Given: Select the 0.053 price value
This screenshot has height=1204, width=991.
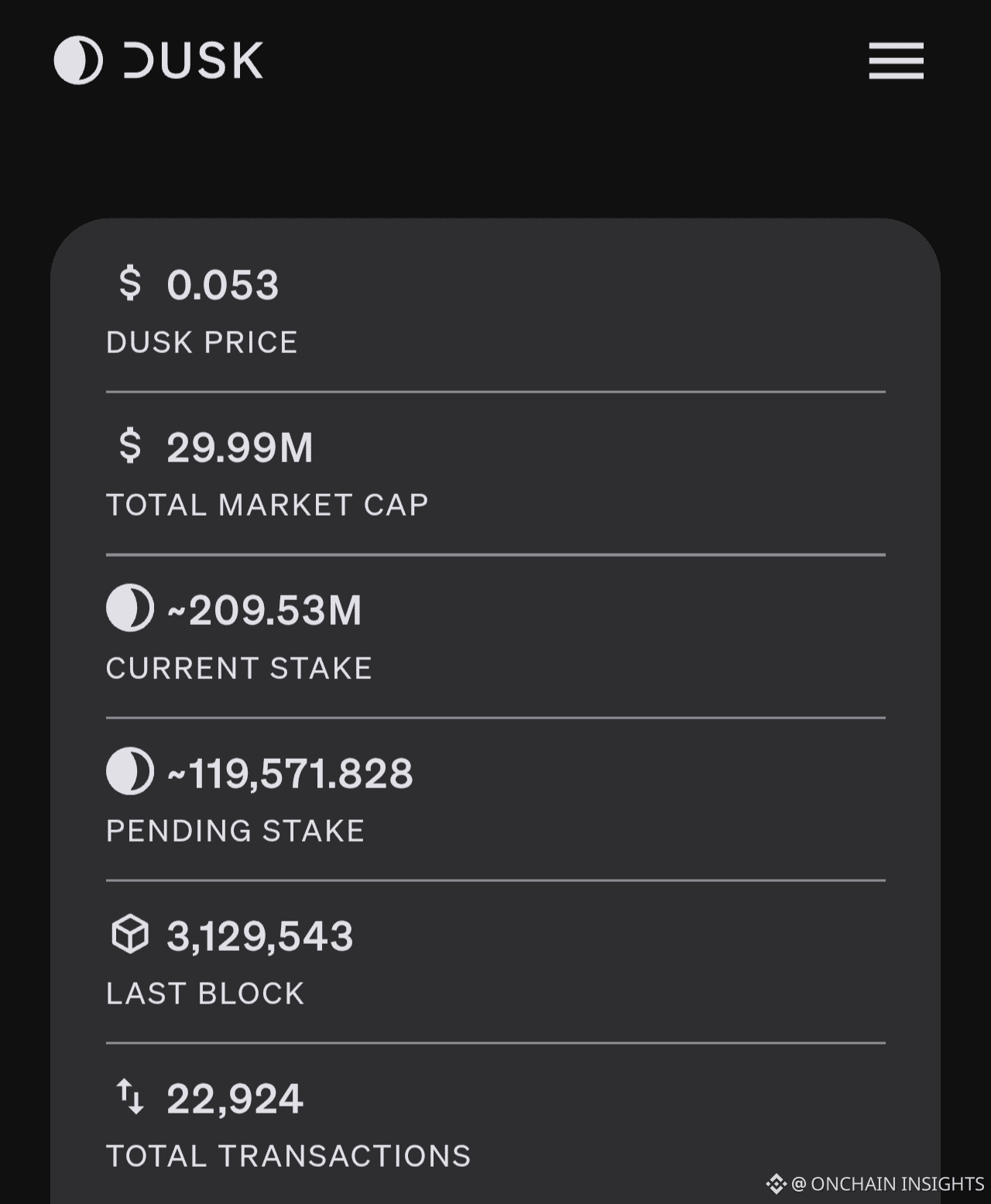Looking at the screenshot, I should 223,285.
